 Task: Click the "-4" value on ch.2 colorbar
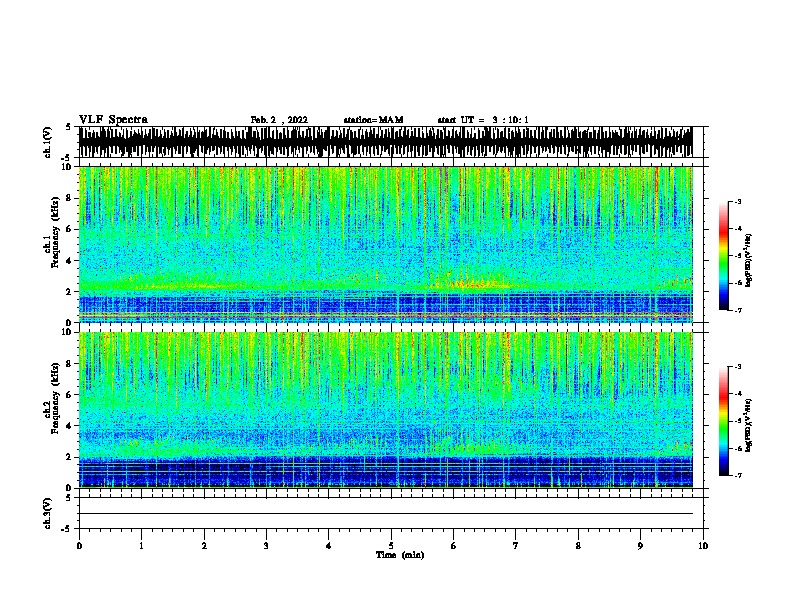[737, 394]
